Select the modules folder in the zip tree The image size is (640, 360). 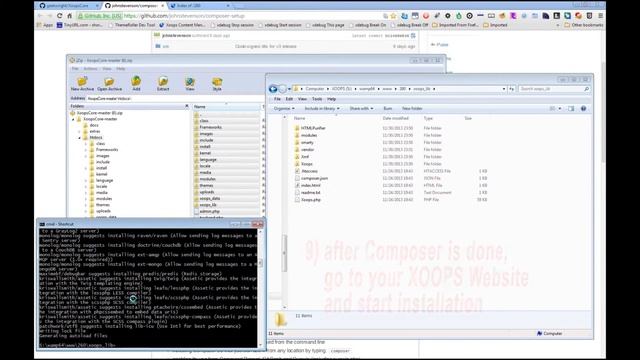(x=104, y=199)
